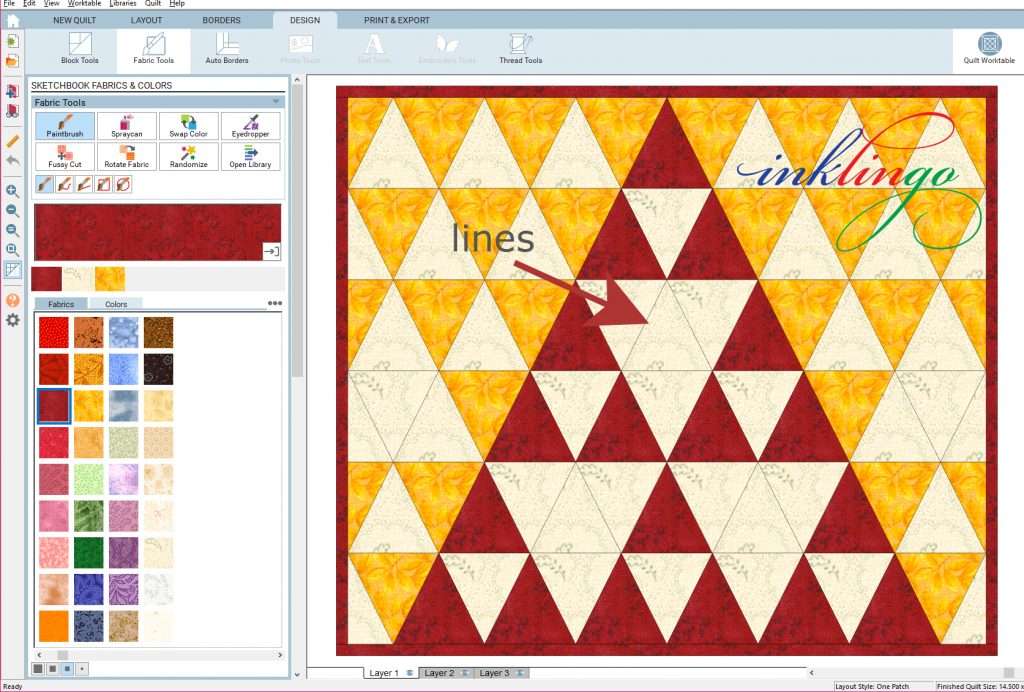Enable the oval brush style
The width and height of the screenshot is (1024, 692).
[123, 185]
